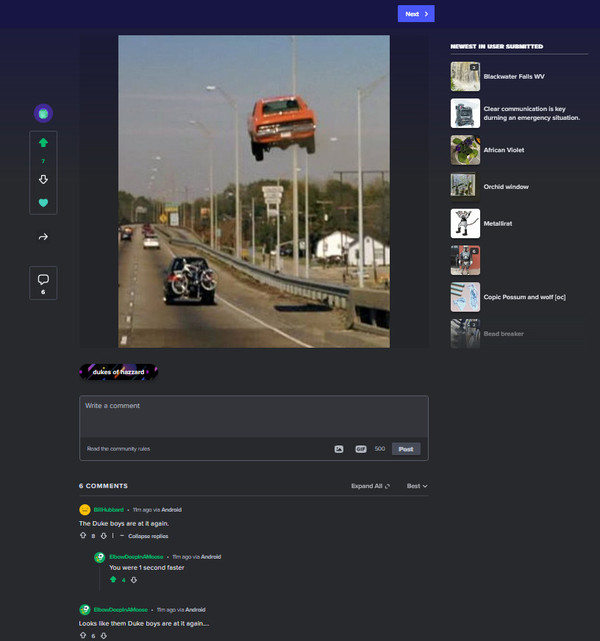Open the Copic Possum and wolf thumbnail
This screenshot has width=600, height=641.
coord(465,297)
